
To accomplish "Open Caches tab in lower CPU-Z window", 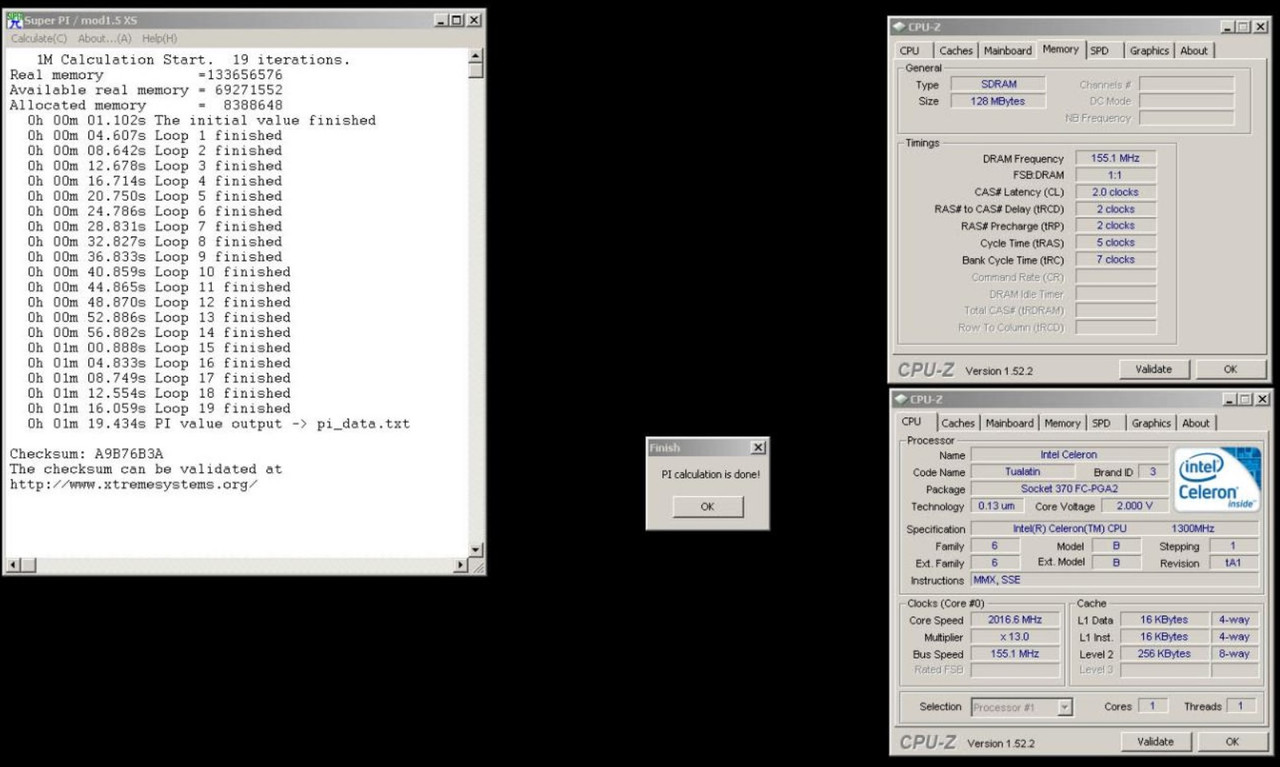I will (958, 423).
